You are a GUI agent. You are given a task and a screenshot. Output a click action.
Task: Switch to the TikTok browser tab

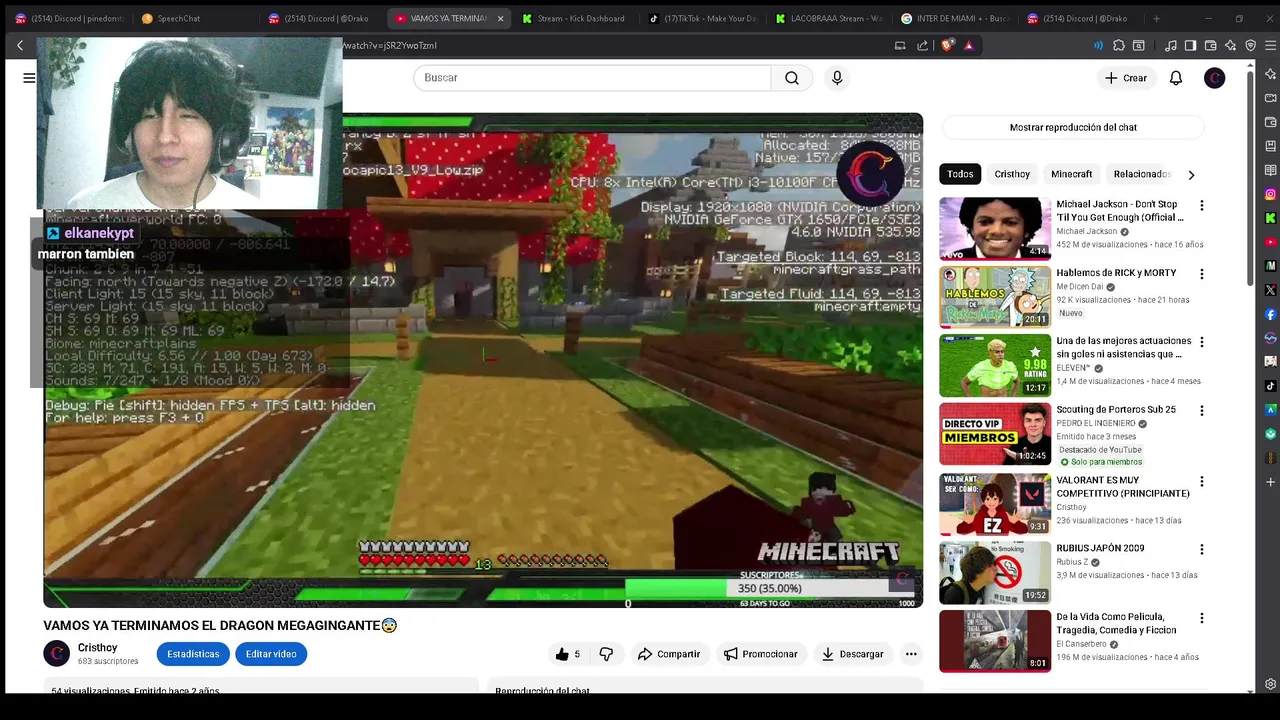point(704,18)
